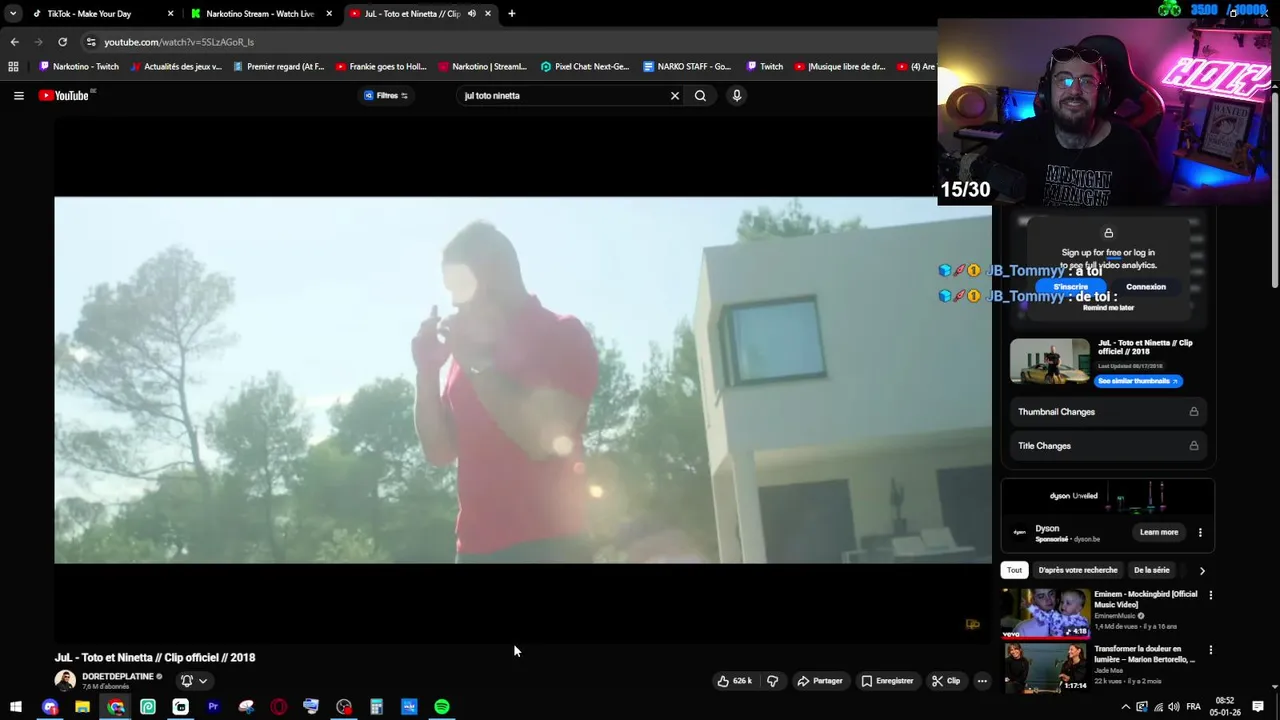Click Learn more on Dyson ad

(x=1159, y=532)
